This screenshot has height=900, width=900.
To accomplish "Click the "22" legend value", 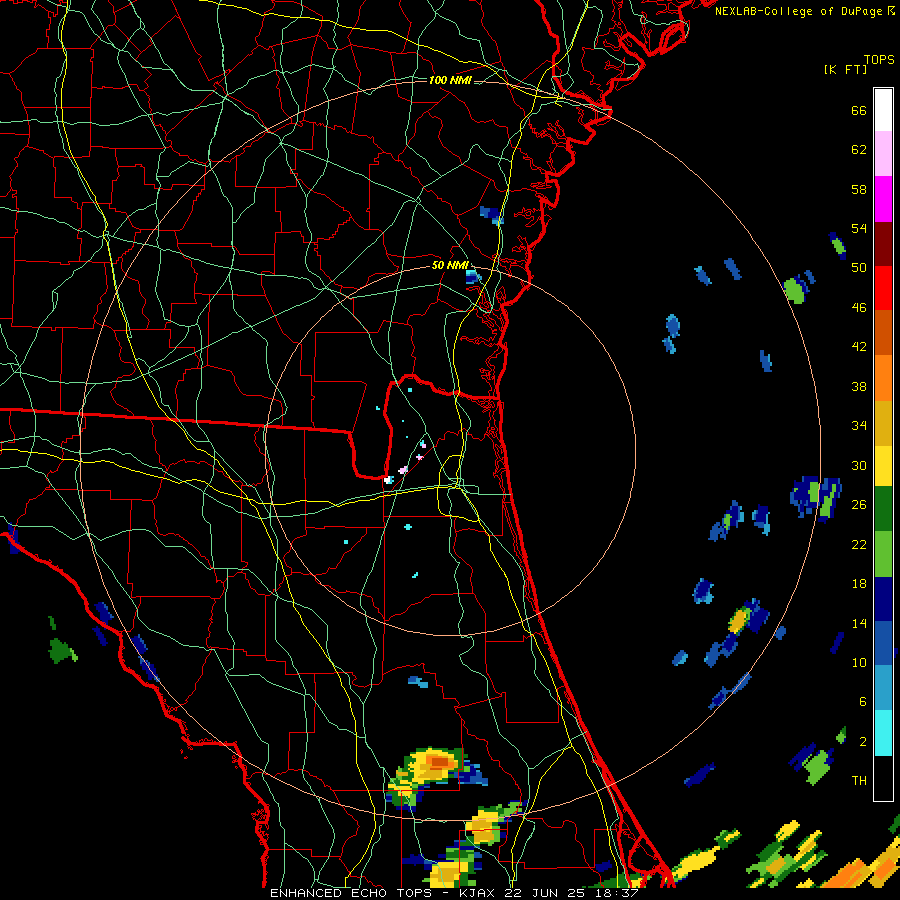I will (859, 545).
